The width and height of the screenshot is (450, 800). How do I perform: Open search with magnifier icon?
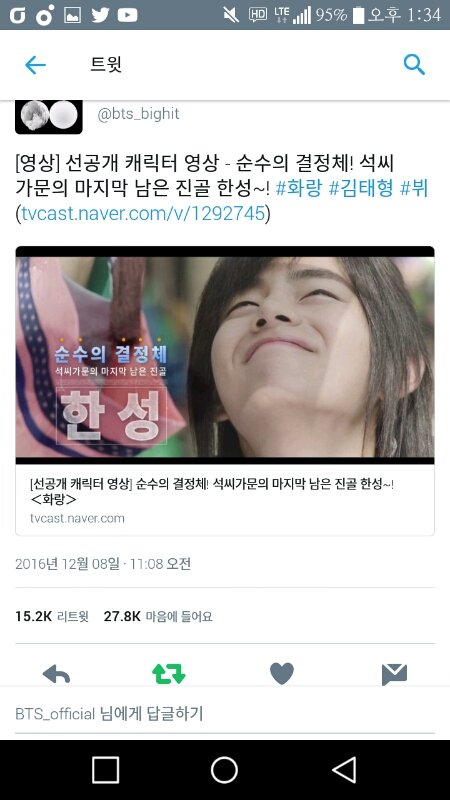(x=414, y=65)
